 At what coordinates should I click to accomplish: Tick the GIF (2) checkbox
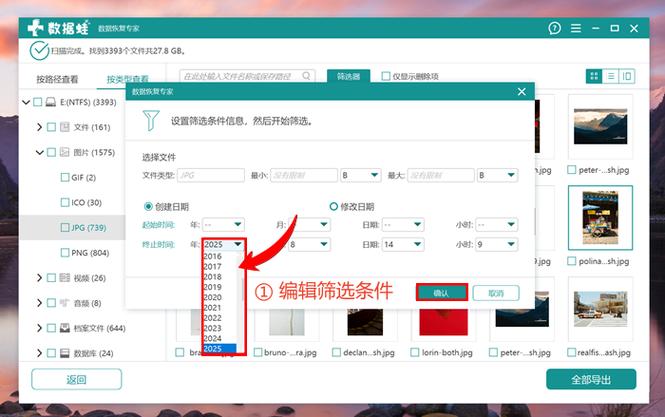tap(65, 177)
